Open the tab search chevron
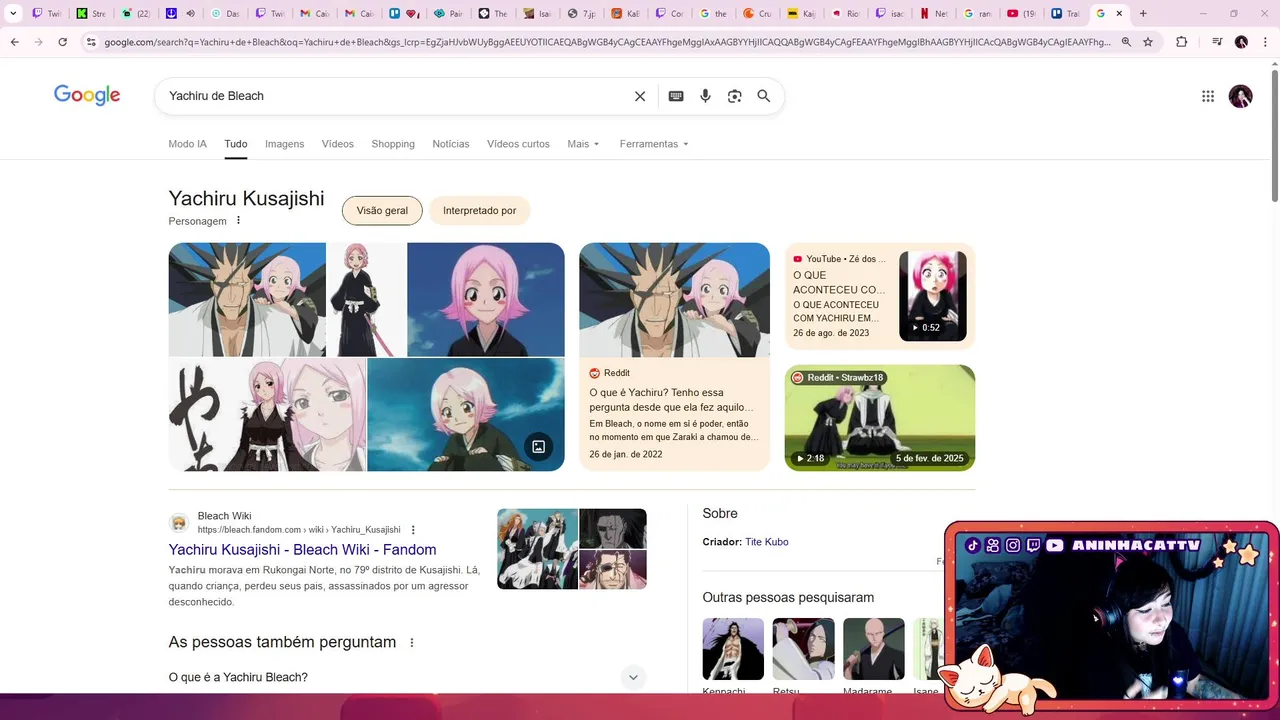Screen dimensions: 1280x720 13,13
